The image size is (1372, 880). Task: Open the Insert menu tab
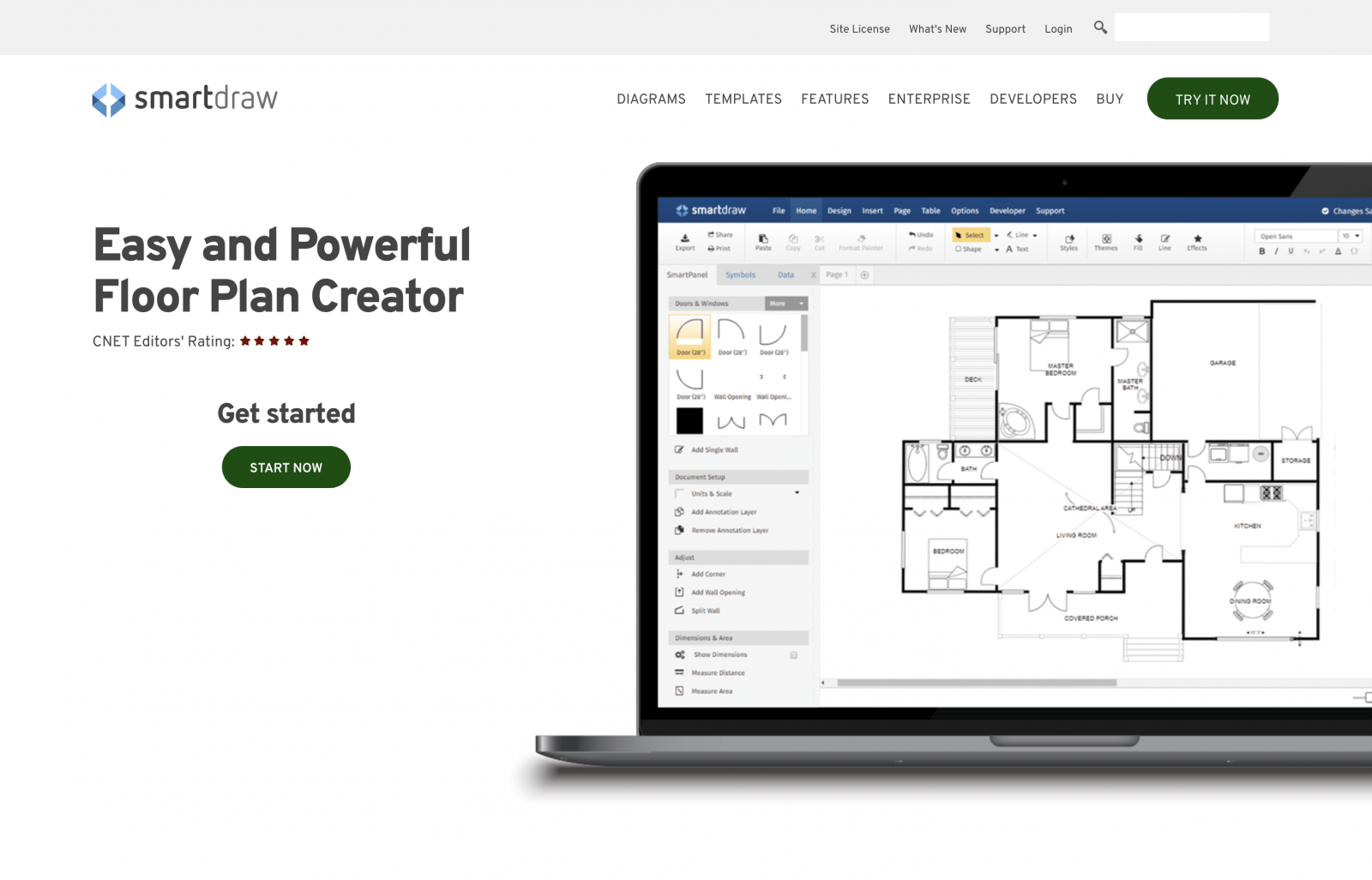coord(872,211)
